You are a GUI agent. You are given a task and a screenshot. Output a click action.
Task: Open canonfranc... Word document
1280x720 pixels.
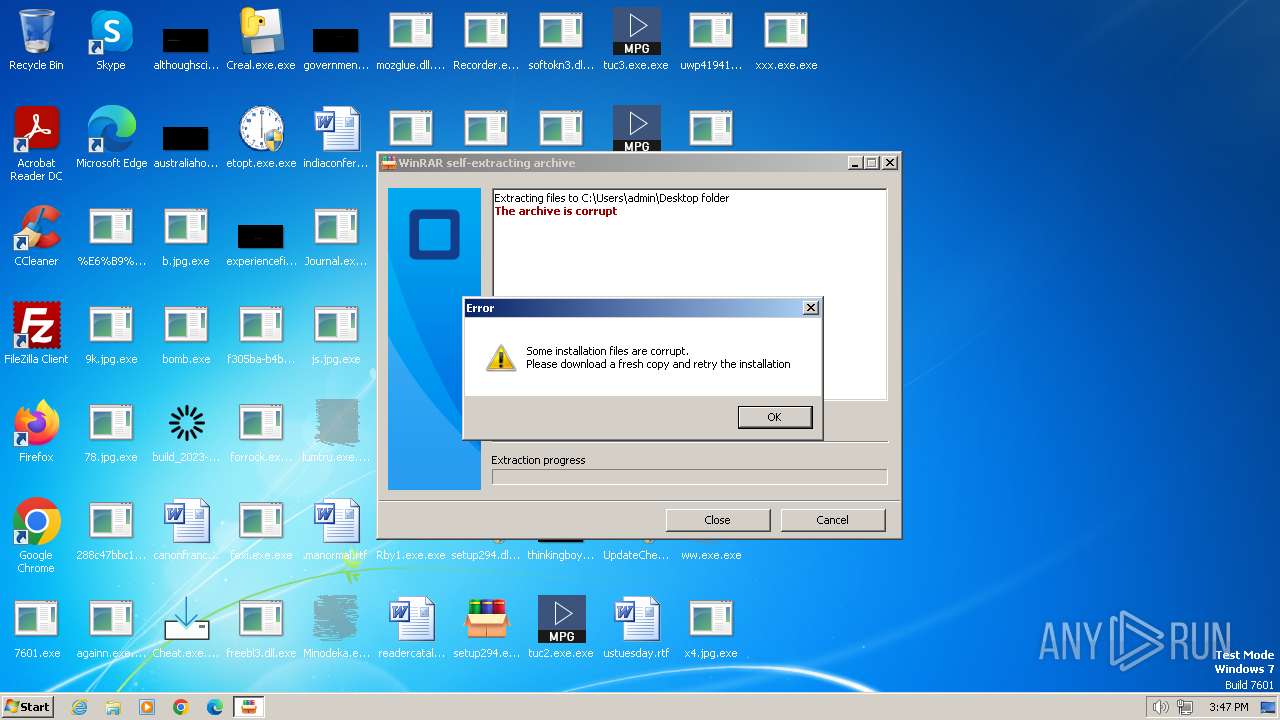click(186, 530)
